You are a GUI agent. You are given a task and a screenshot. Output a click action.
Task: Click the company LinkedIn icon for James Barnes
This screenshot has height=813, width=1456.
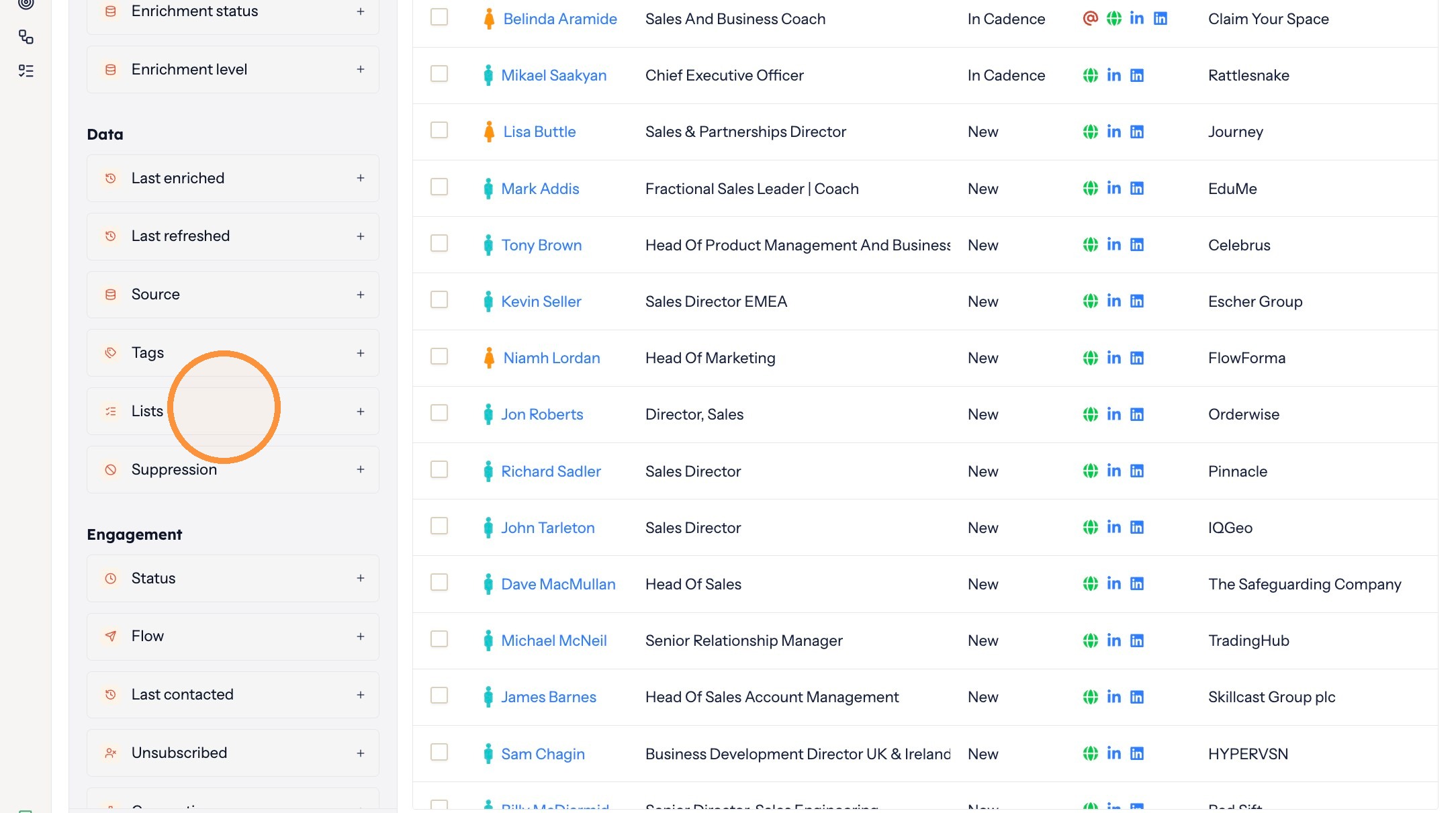click(1137, 697)
